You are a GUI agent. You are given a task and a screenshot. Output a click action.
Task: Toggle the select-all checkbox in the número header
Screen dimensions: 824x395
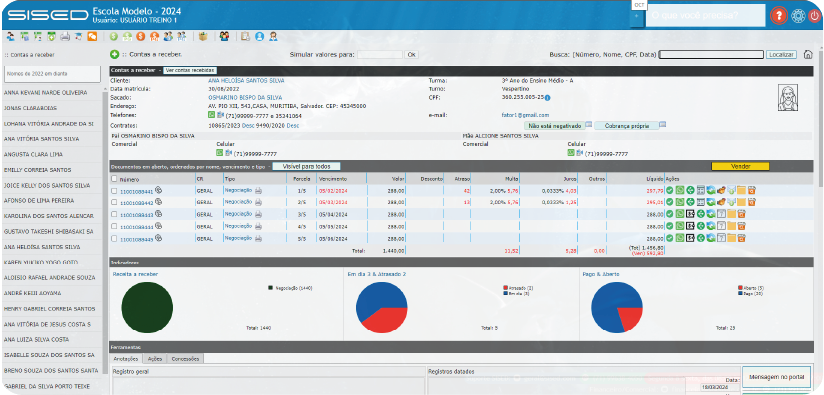point(115,179)
